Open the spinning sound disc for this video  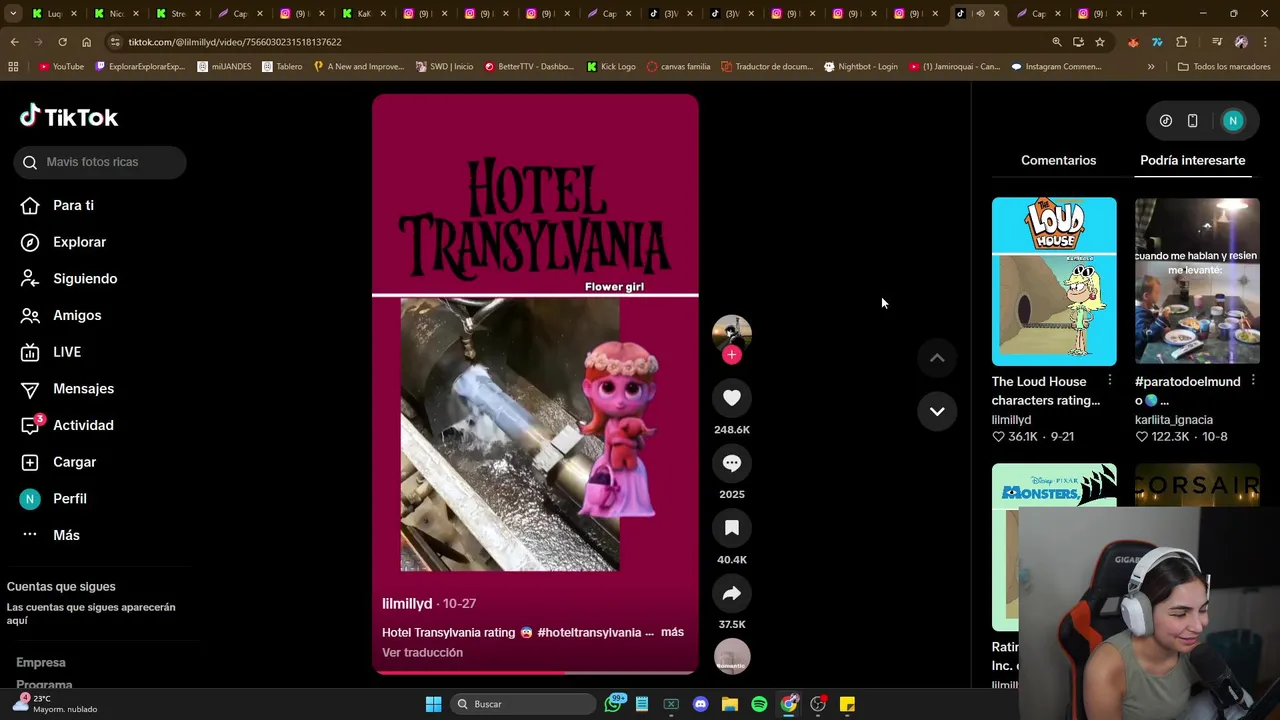732,656
